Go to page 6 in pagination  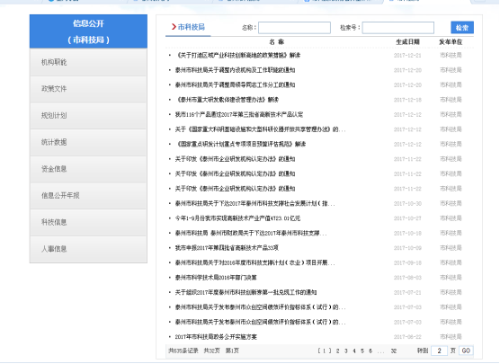click(x=370, y=351)
